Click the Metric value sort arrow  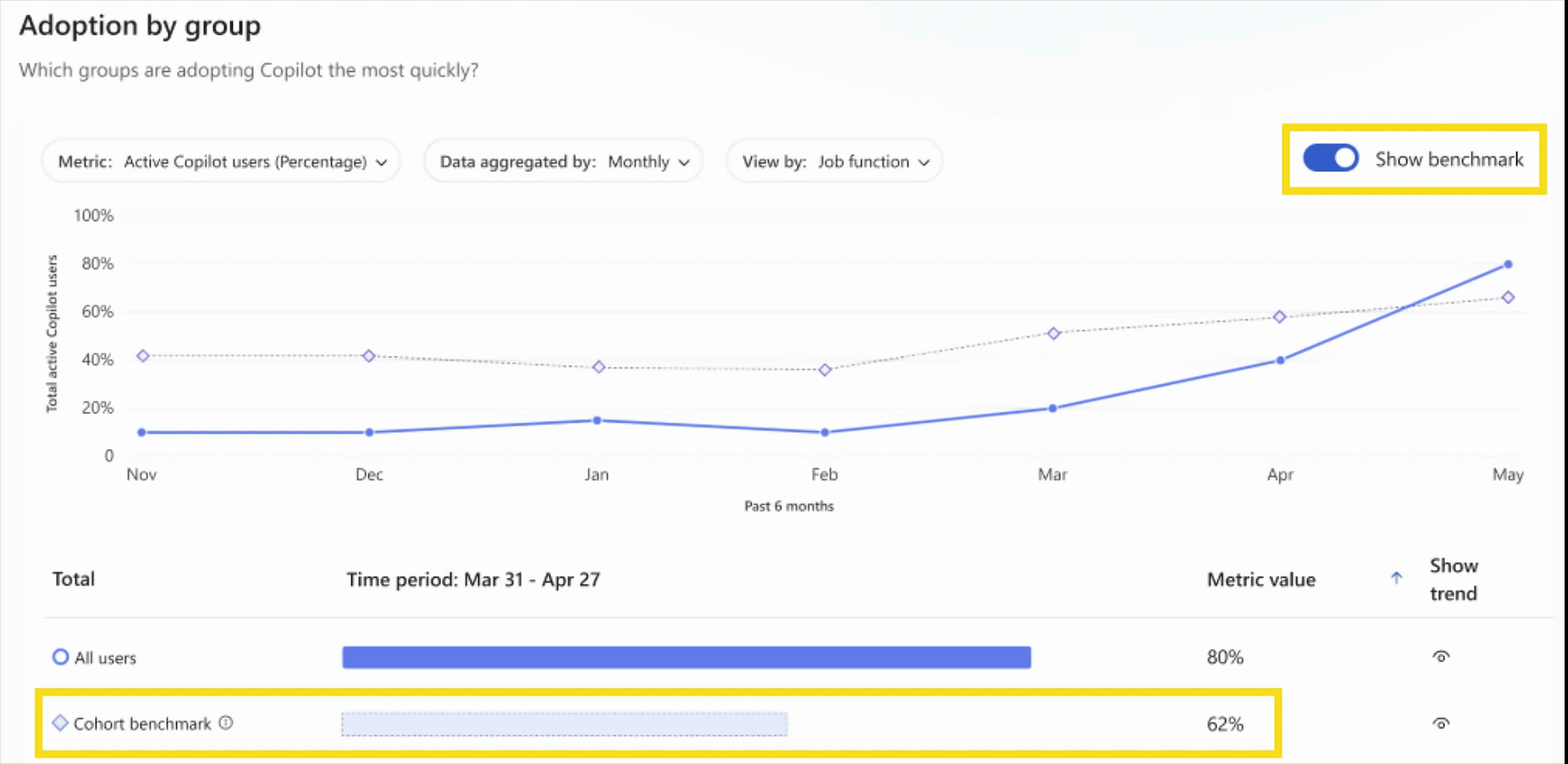click(x=1397, y=578)
